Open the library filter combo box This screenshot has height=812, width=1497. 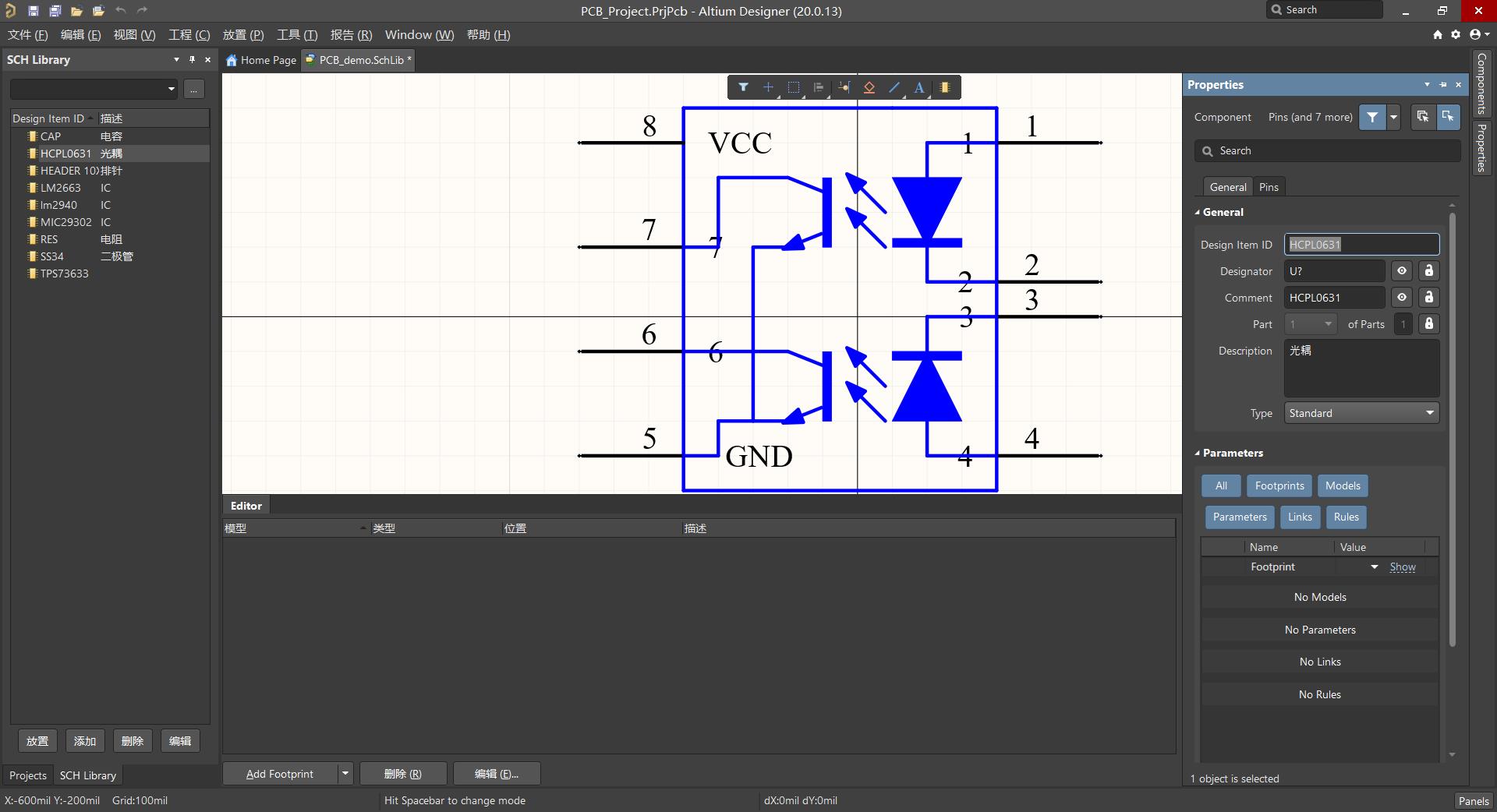[94, 89]
